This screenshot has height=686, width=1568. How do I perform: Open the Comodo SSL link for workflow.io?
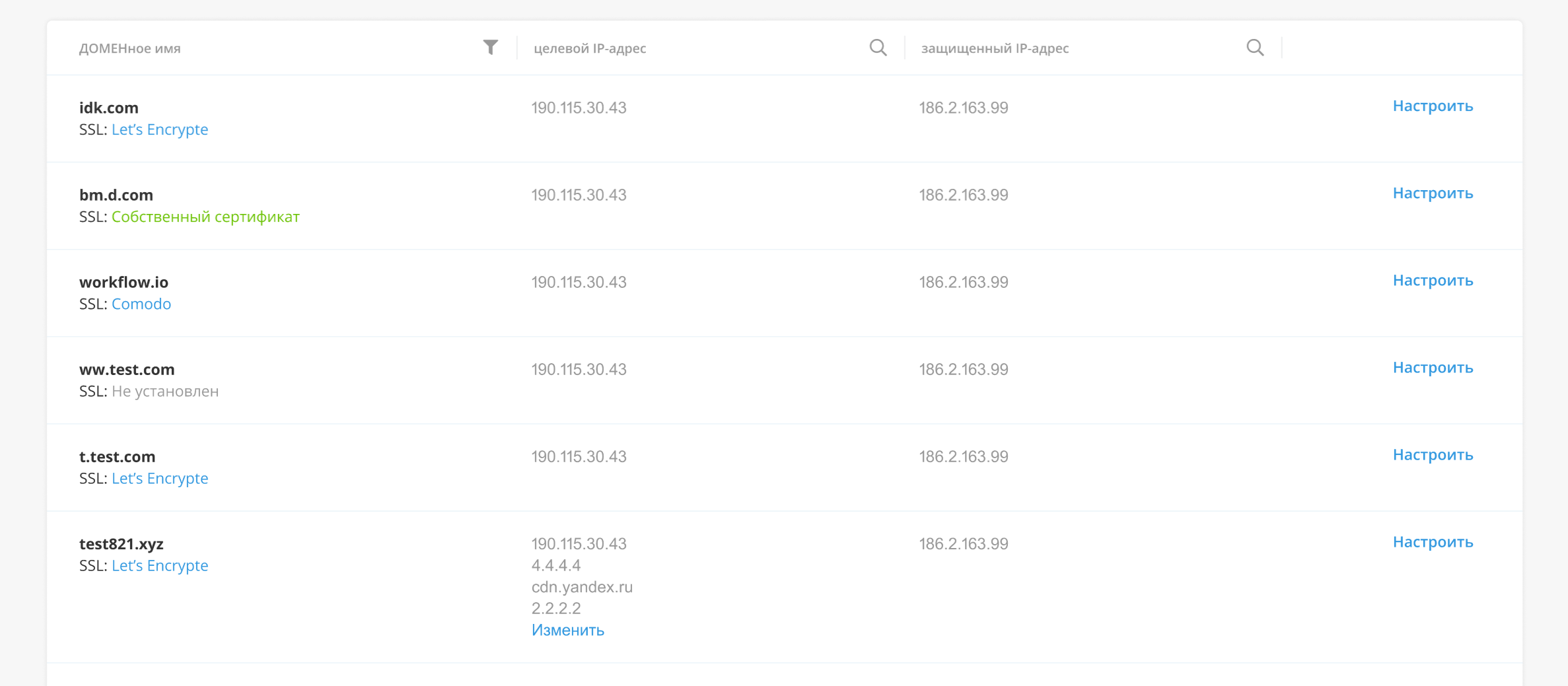141,304
